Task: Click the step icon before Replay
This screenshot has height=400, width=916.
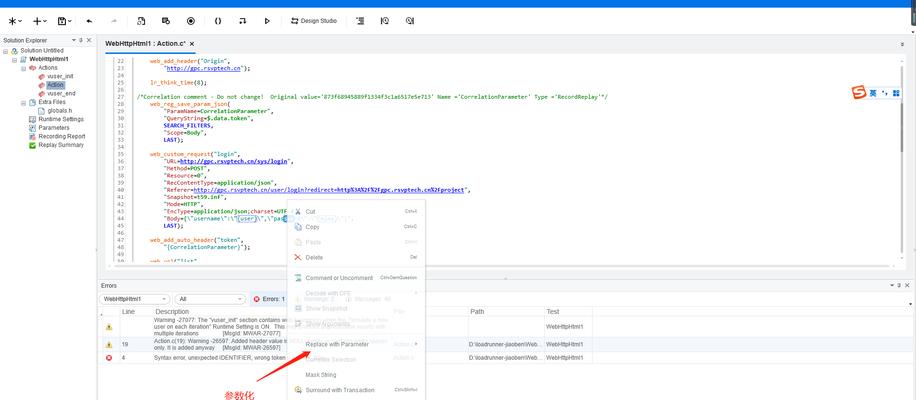Action: pos(242,21)
